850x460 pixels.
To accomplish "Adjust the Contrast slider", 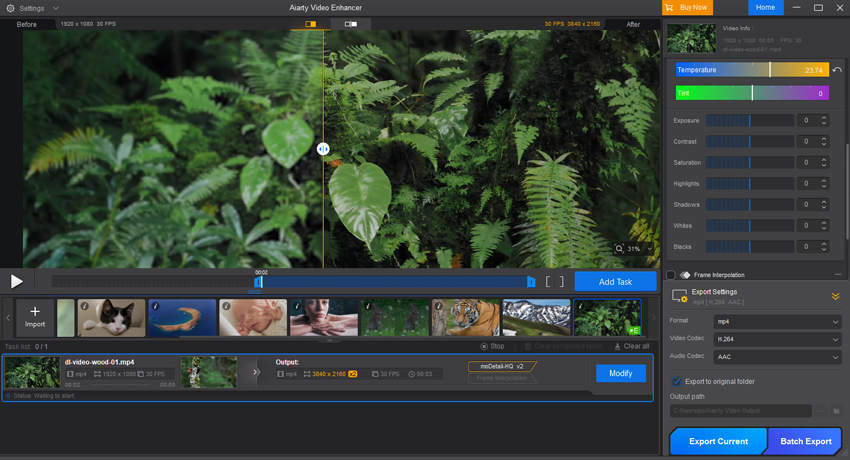I will (x=750, y=141).
